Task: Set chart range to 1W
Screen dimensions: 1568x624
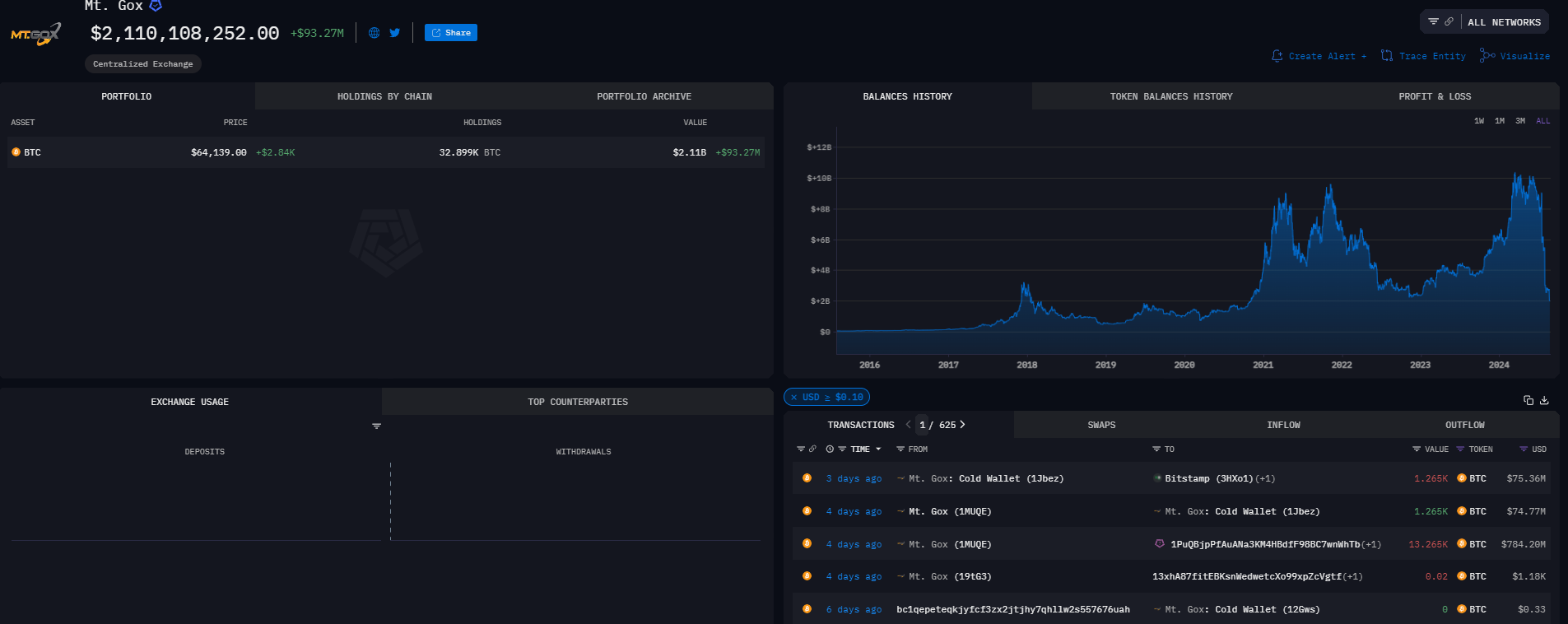Action: (x=1479, y=121)
